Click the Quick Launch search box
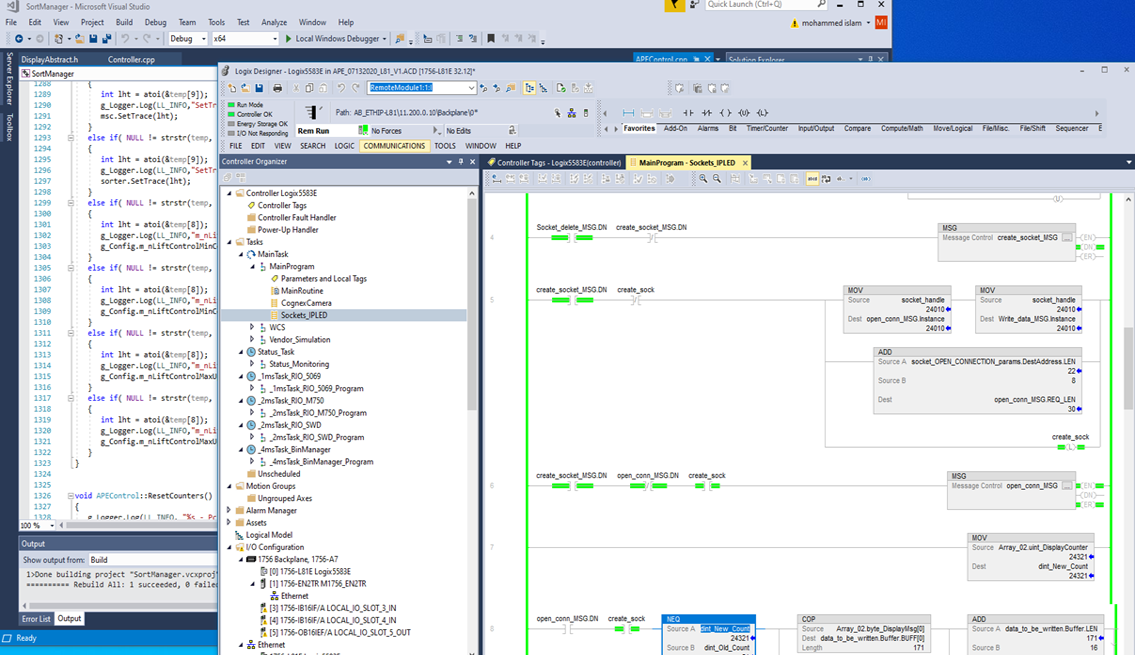 point(767,4)
